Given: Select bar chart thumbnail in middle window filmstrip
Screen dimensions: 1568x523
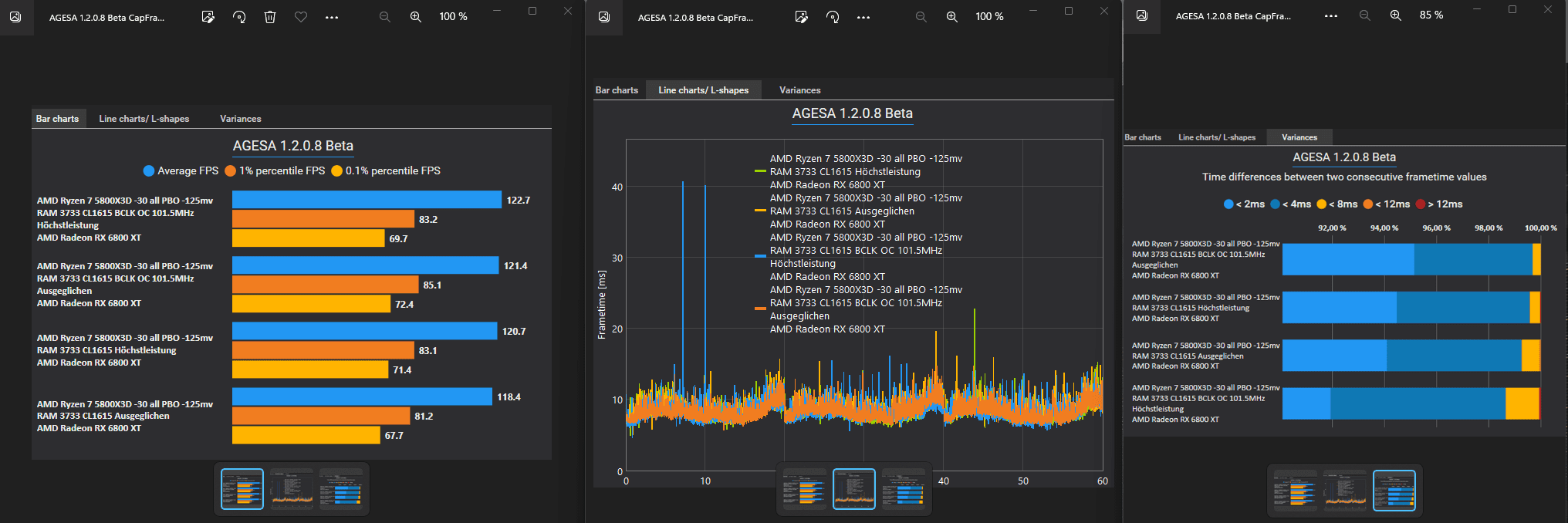Looking at the screenshot, I should 805,489.
